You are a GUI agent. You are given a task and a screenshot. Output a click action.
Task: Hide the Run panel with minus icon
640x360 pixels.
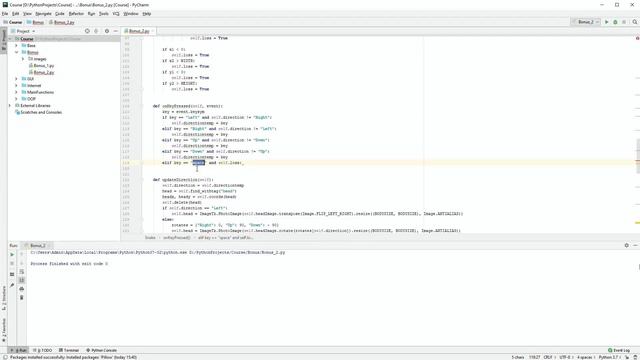pyautogui.click(x=635, y=245)
